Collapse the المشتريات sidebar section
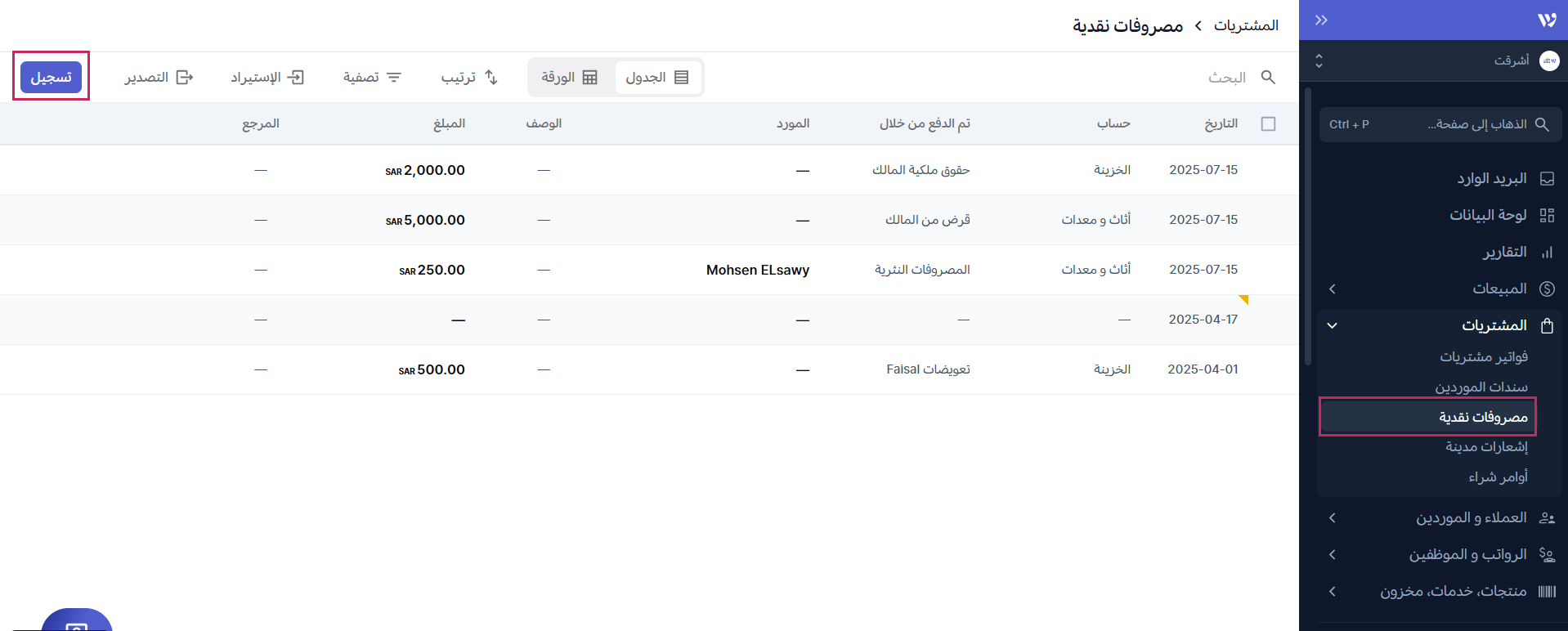The width and height of the screenshot is (1568, 631). (x=1333, y=325)
